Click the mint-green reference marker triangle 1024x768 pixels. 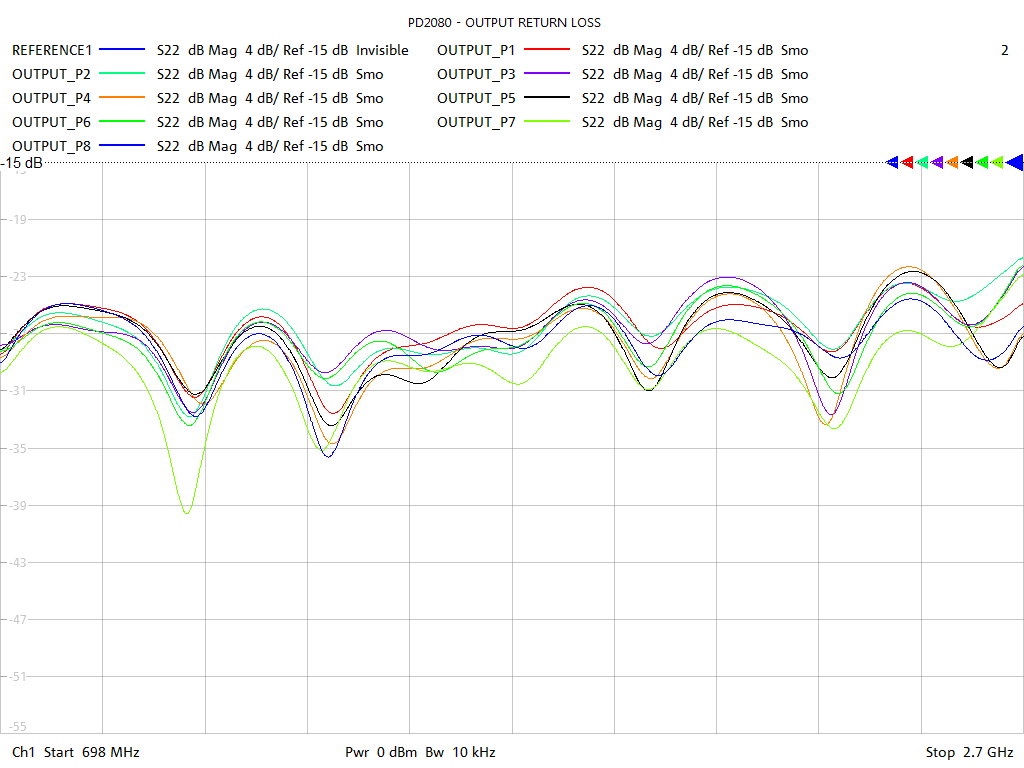click(x=922, y=163)
